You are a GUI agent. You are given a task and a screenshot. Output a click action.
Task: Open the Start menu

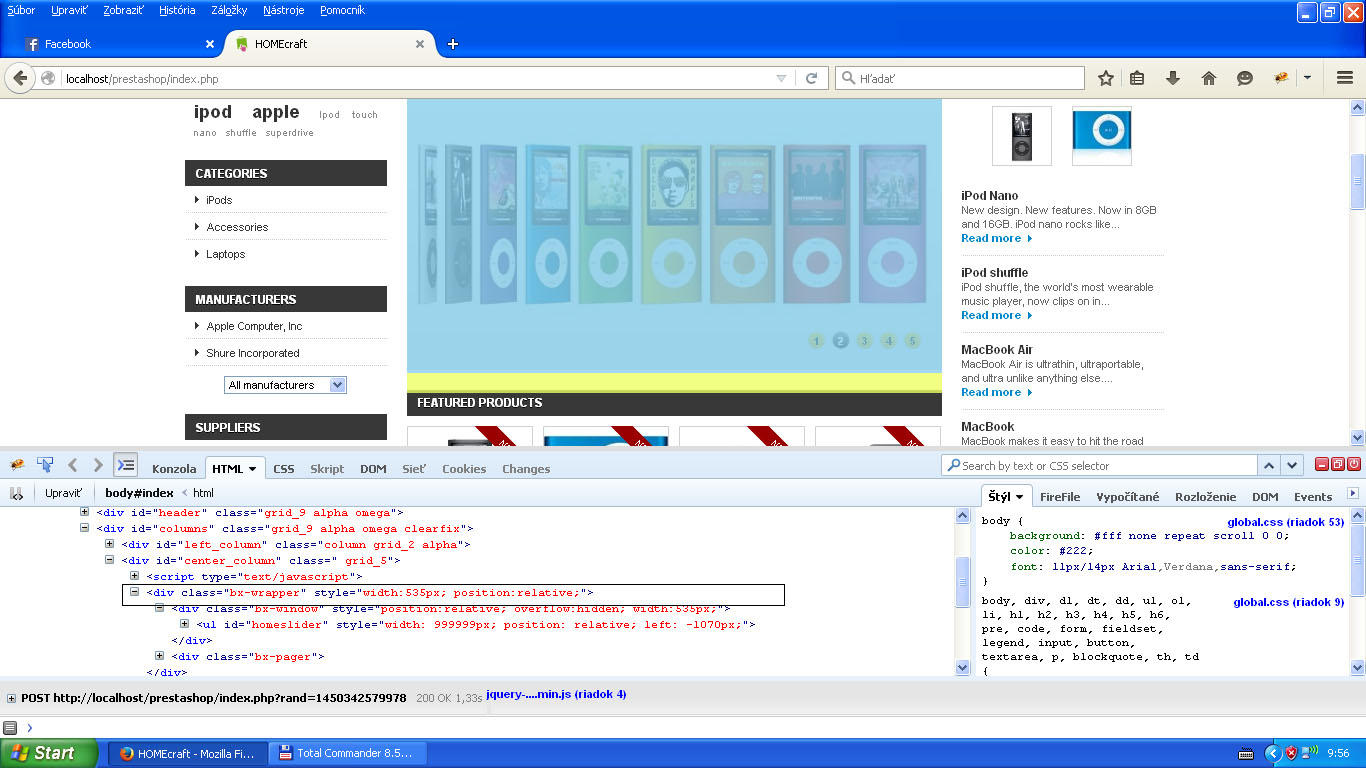(x=49, y=753)
